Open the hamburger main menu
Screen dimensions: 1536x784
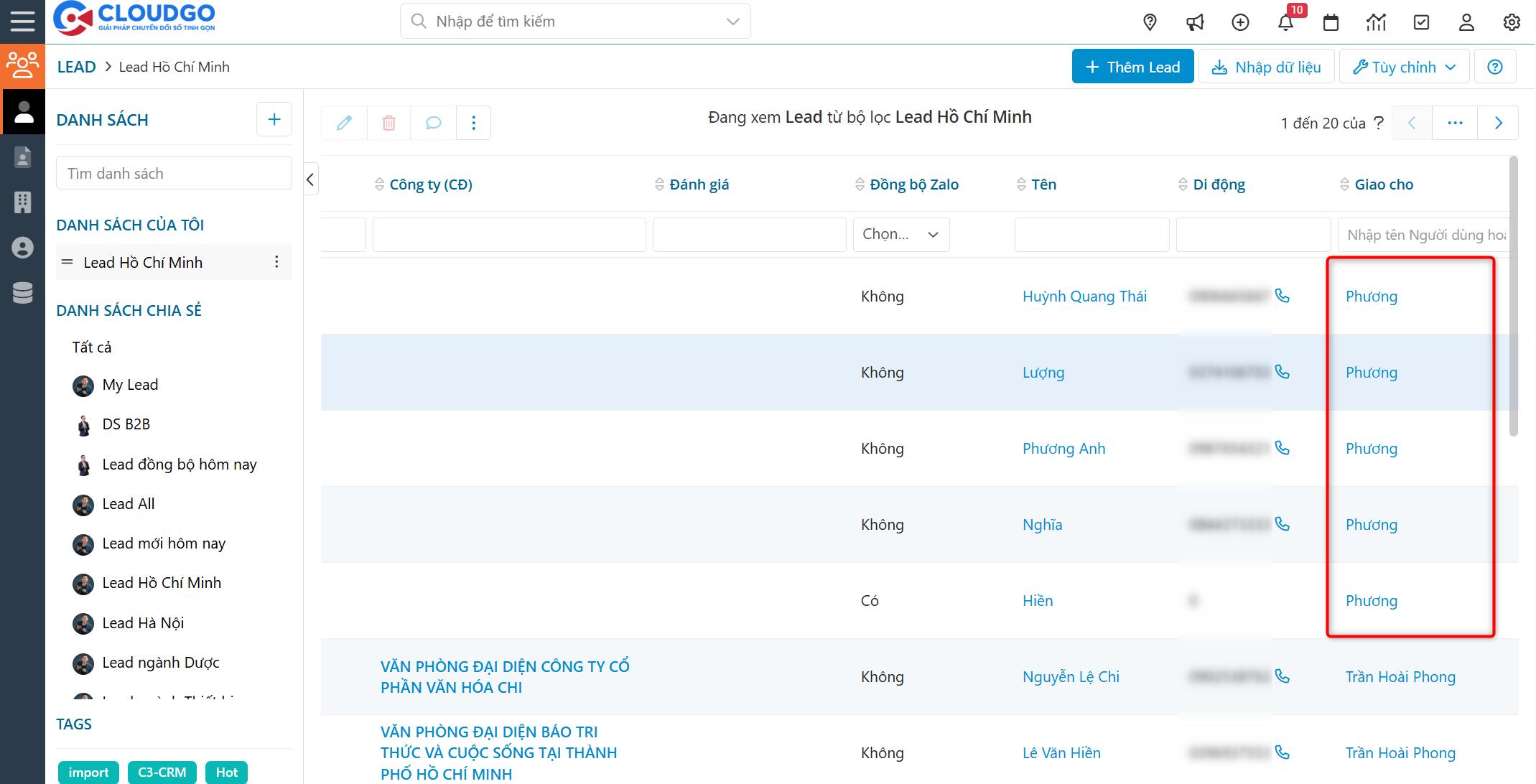pos(22,22)
